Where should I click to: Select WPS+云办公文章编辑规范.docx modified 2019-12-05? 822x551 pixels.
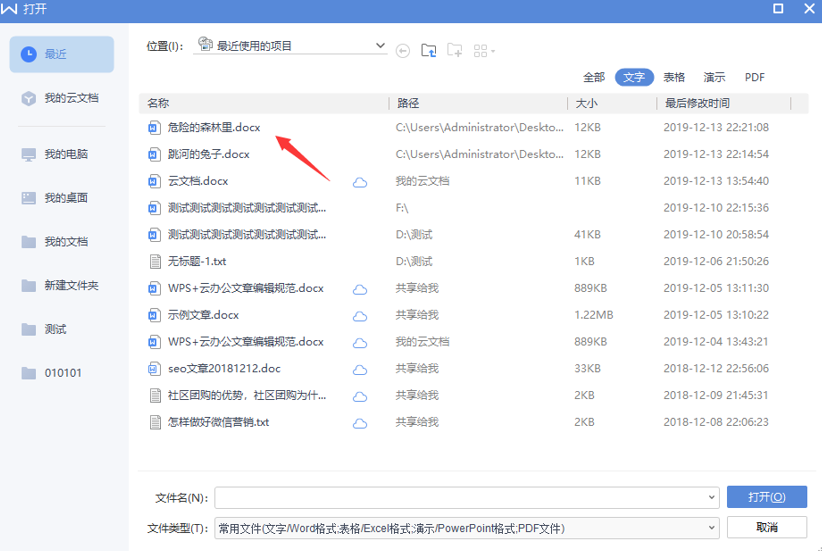coord(245,288)
